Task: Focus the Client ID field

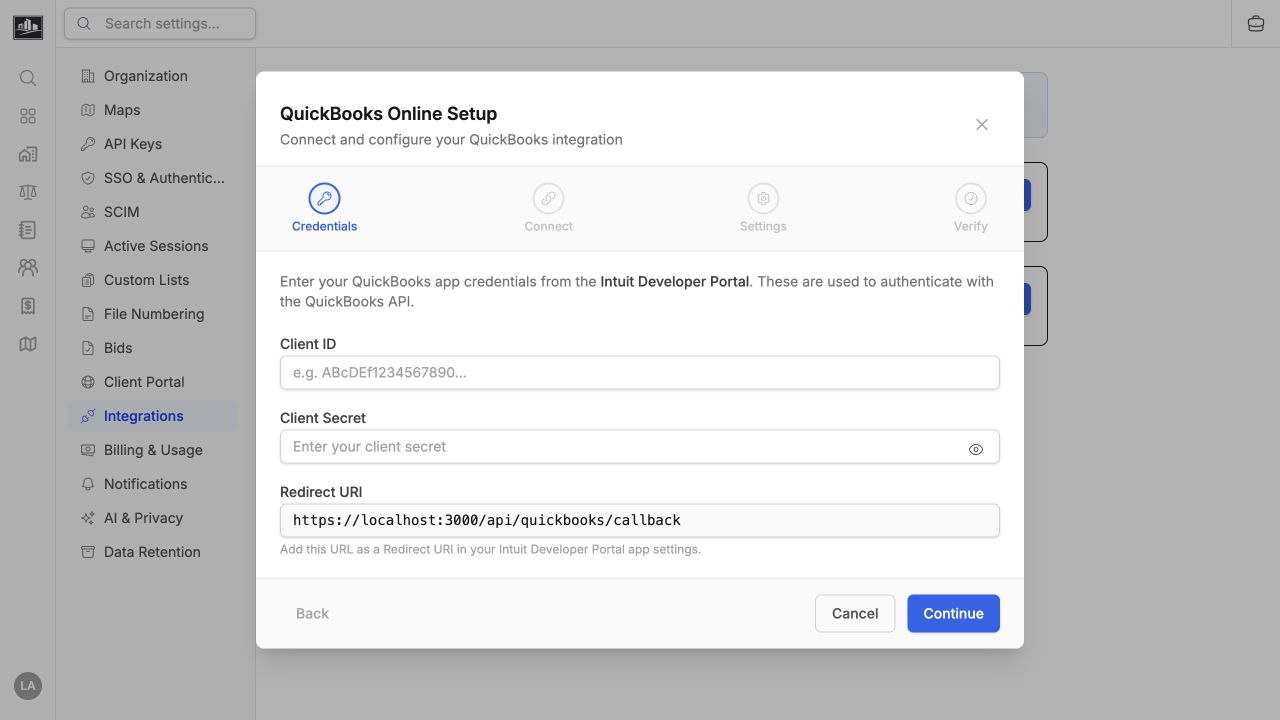Action: [640, 372]
